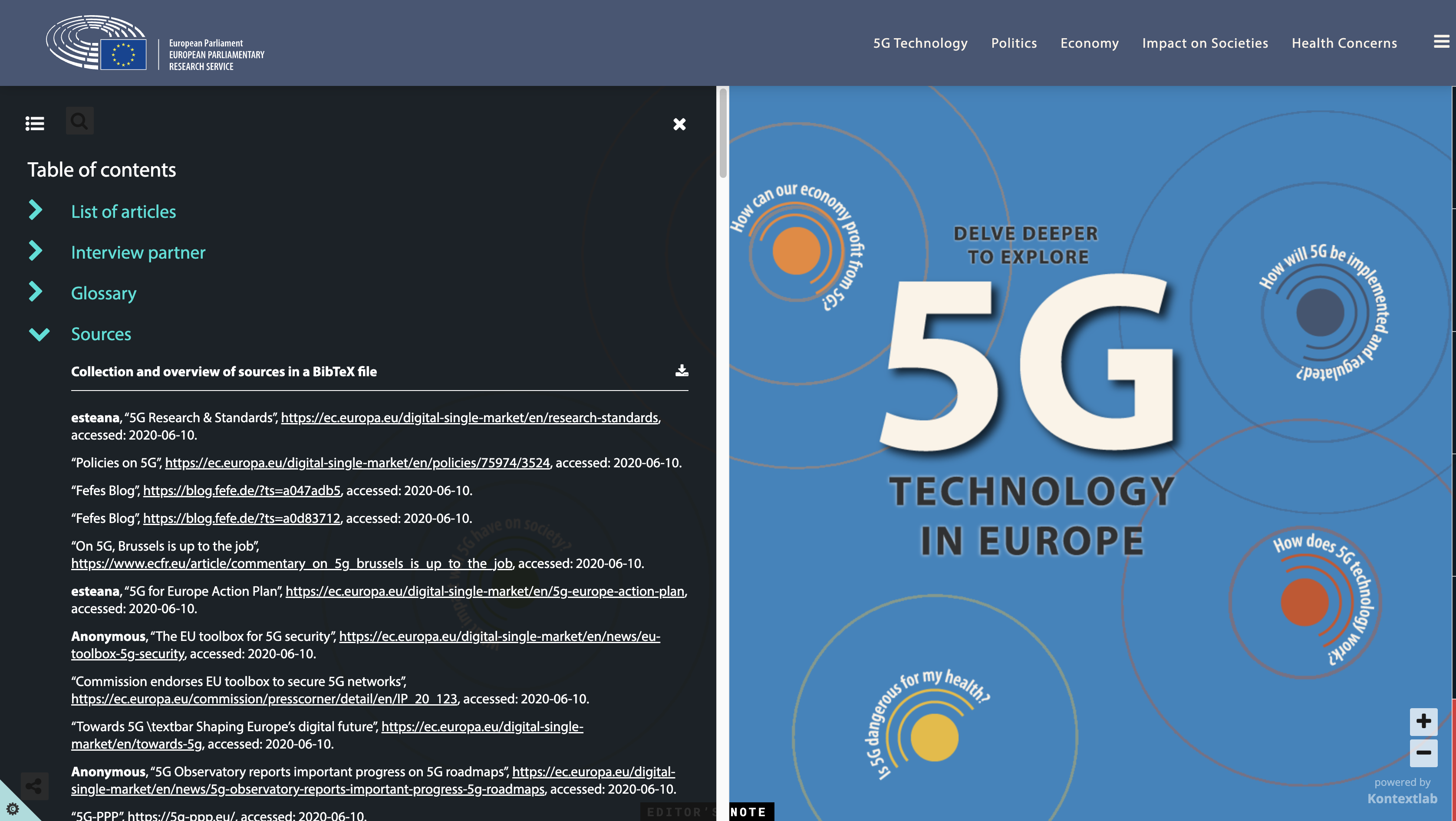
Task: Open the Health Concerns menu item
Action: click(x=1344, y=43)
